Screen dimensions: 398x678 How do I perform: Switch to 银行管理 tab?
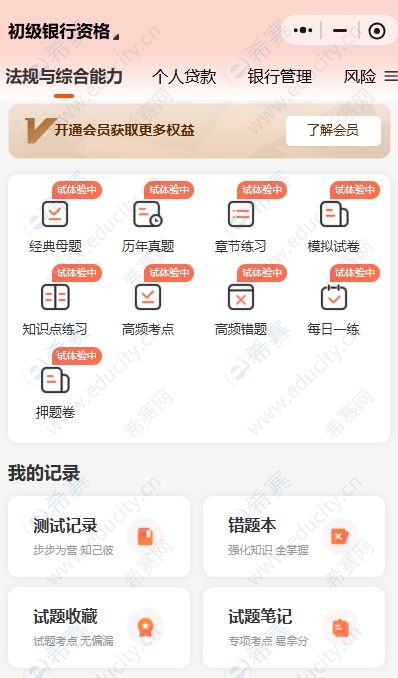(279, 77)
